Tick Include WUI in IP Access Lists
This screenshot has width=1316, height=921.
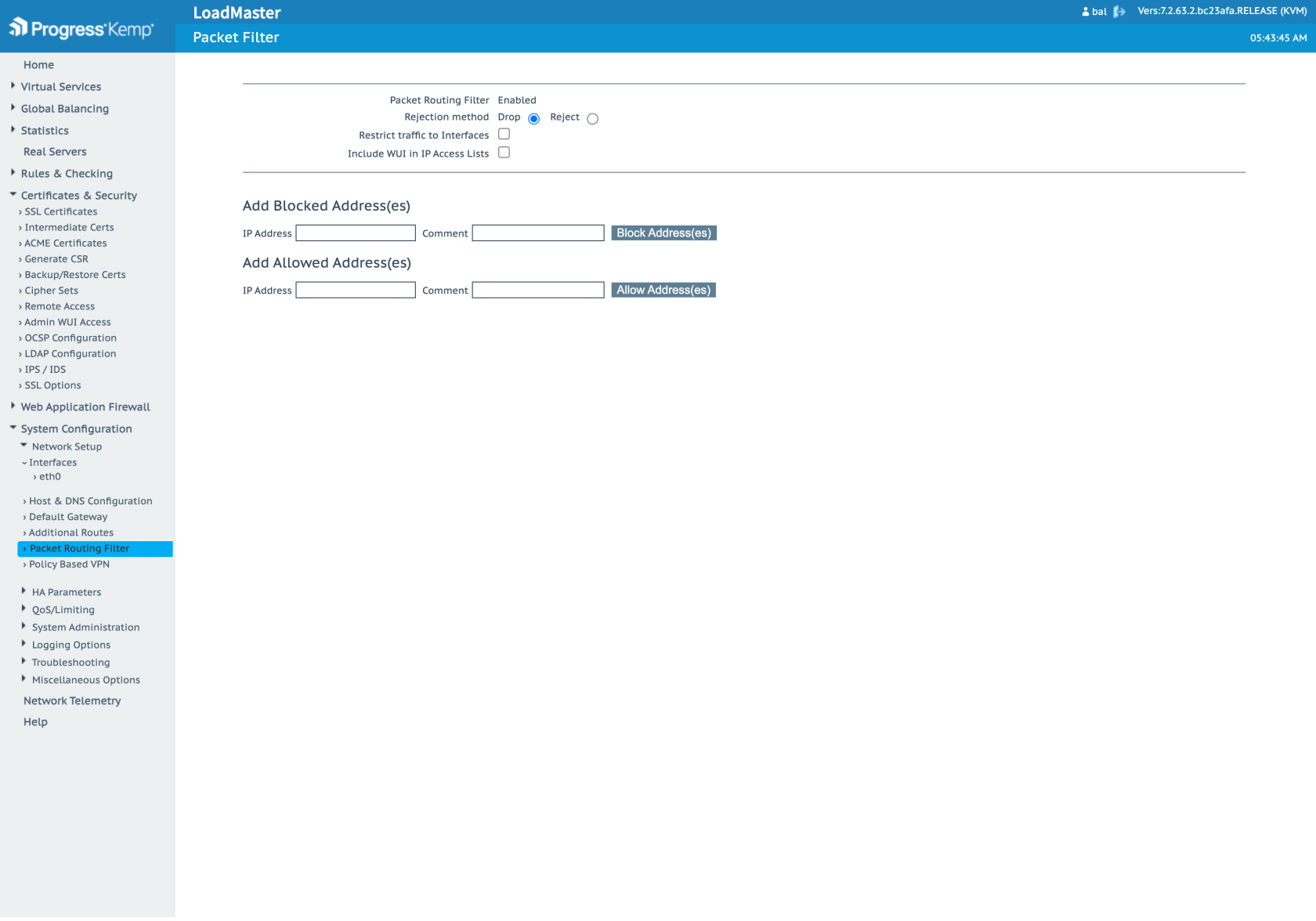click(504, 153)
